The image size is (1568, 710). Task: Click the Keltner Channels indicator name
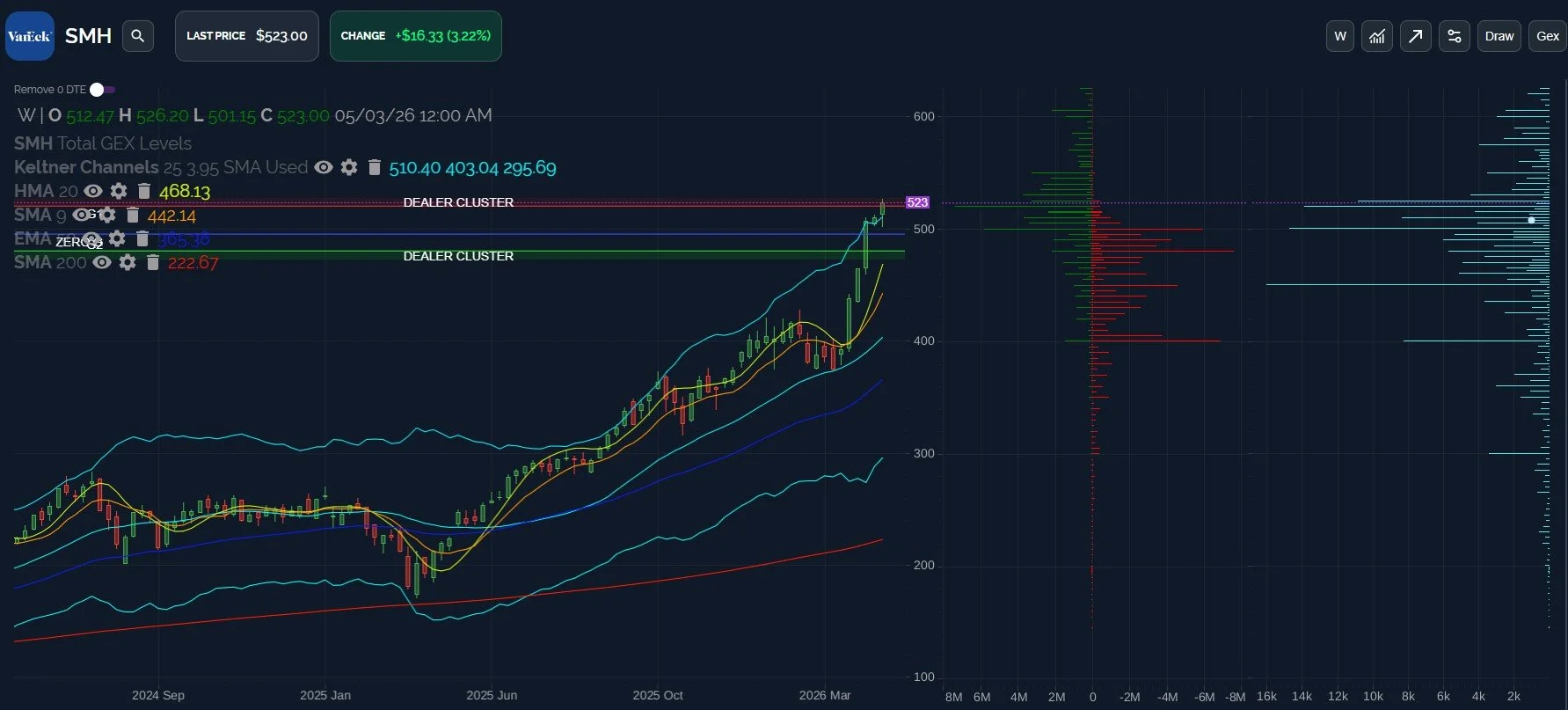[x=86, y=167]
